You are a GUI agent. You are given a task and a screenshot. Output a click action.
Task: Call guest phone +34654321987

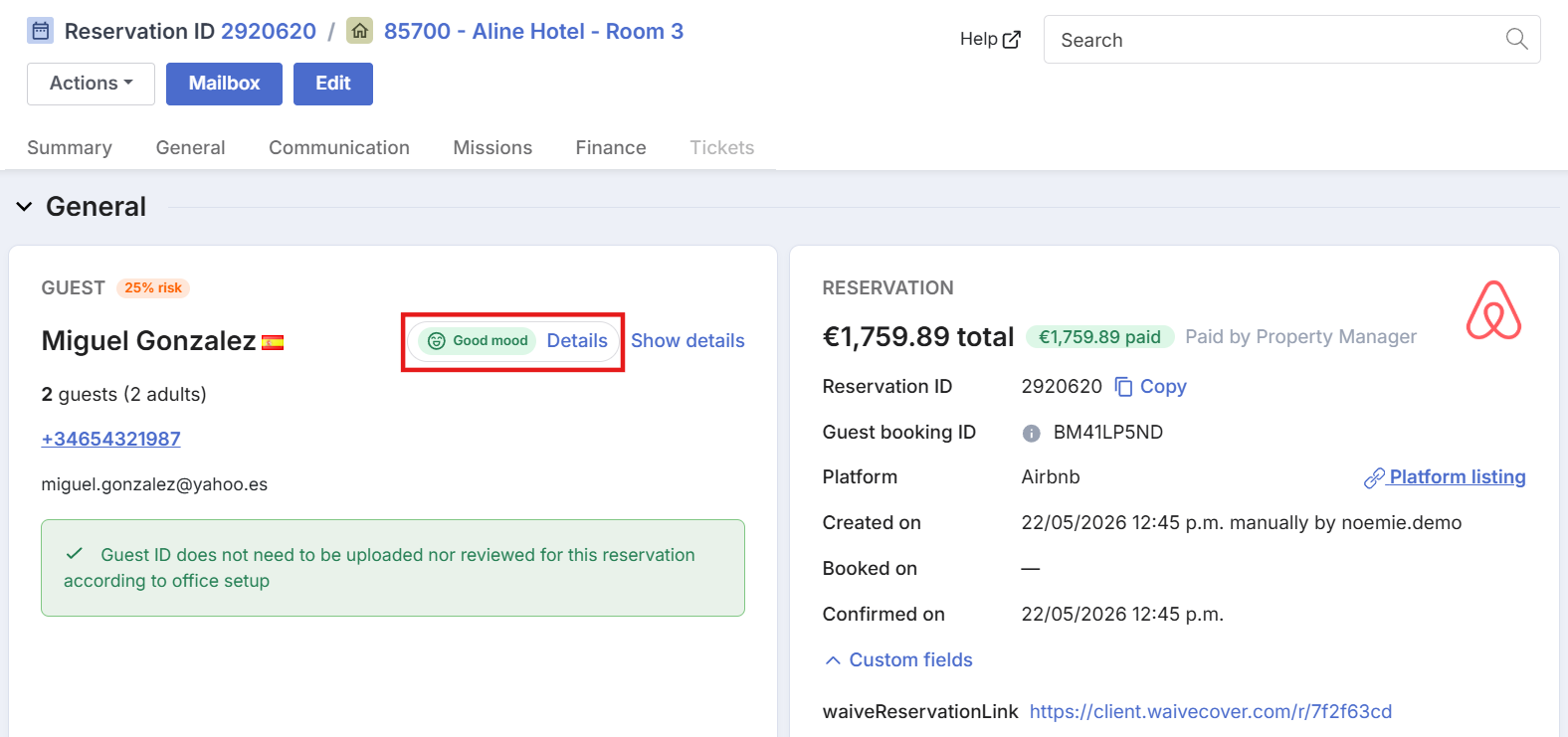click(110, 439)
